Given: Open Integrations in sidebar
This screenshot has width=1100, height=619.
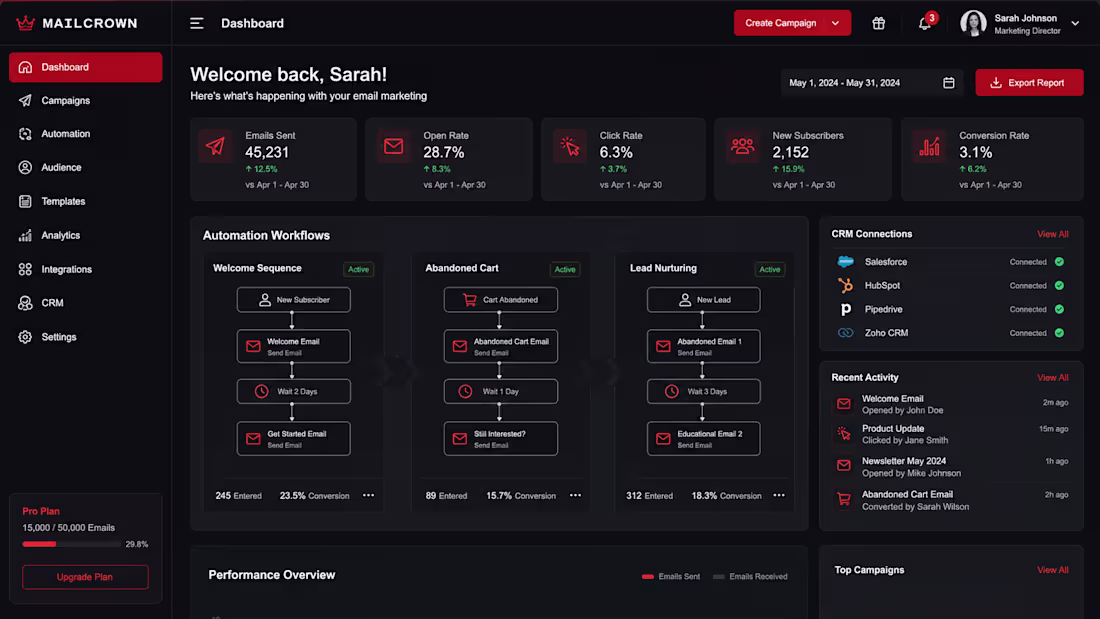Looking at the screenshot, I should tap(86, 269).
